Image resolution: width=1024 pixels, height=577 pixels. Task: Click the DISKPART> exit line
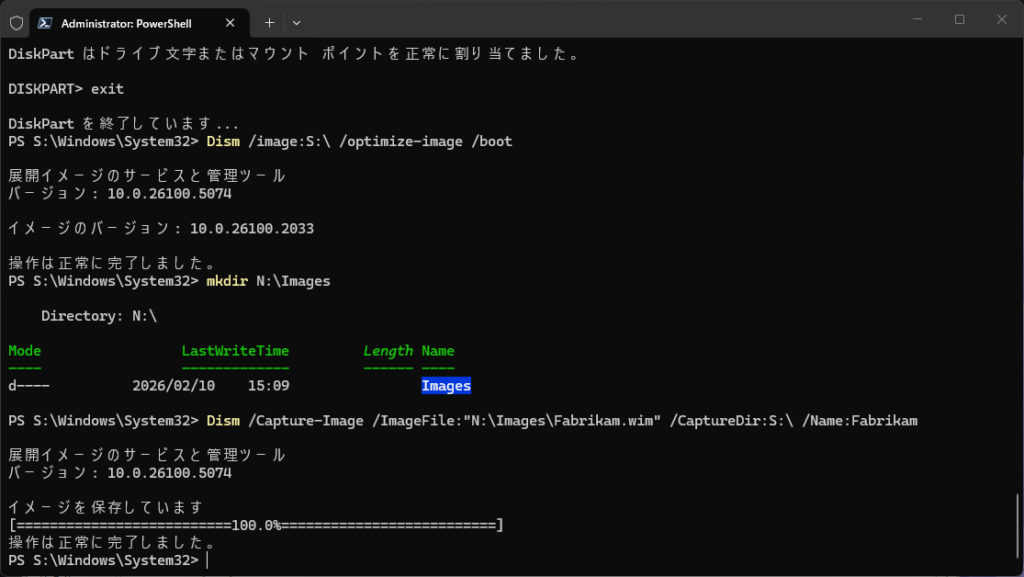[x=66, y=89]
